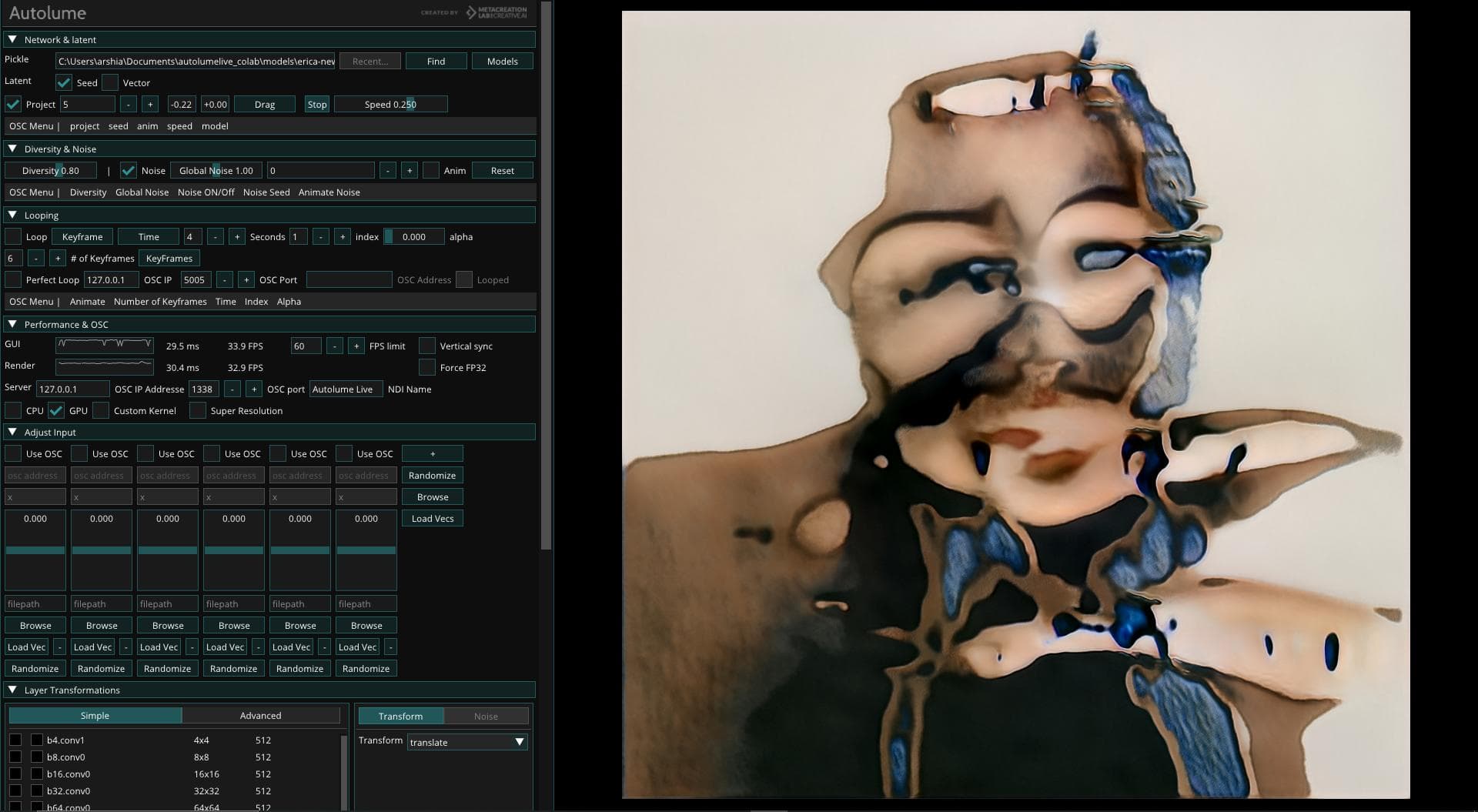
Task: Collapse the Layer Transformations section
Action: click(12, 690)
